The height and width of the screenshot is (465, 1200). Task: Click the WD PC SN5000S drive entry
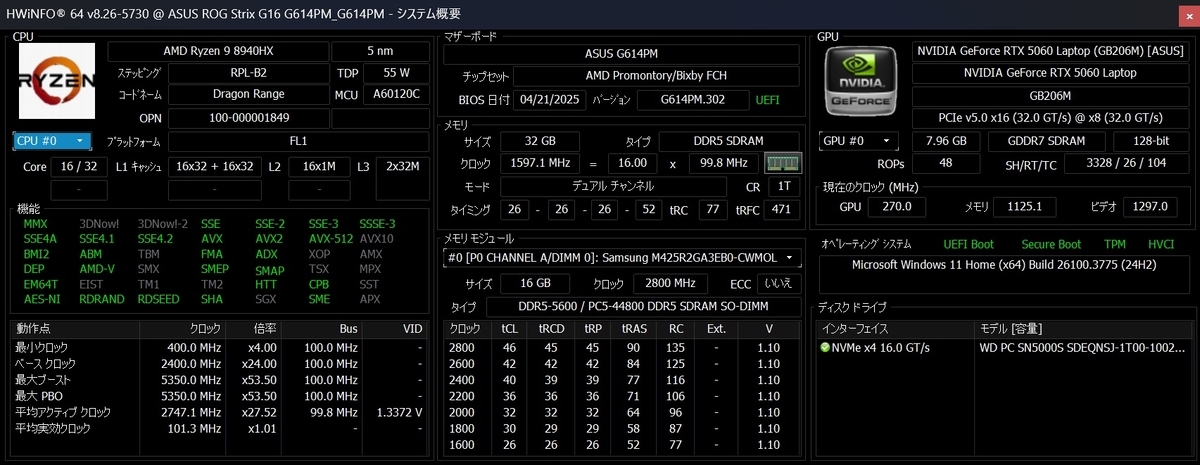tap(1084, 348)
